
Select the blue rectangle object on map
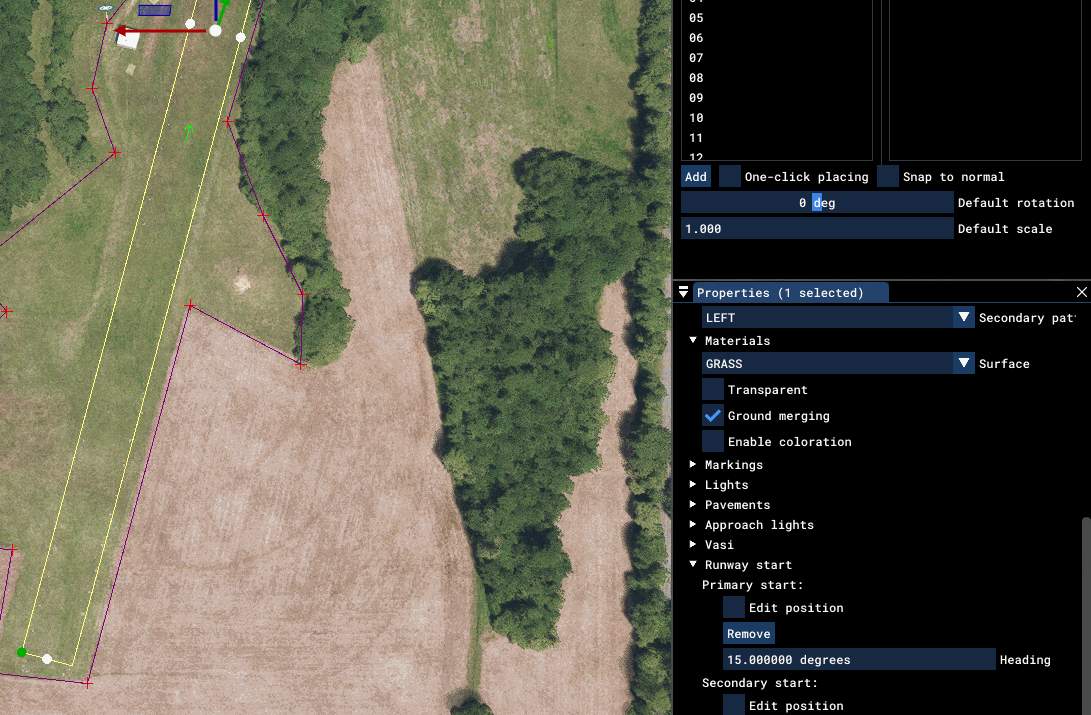(154, 10)
